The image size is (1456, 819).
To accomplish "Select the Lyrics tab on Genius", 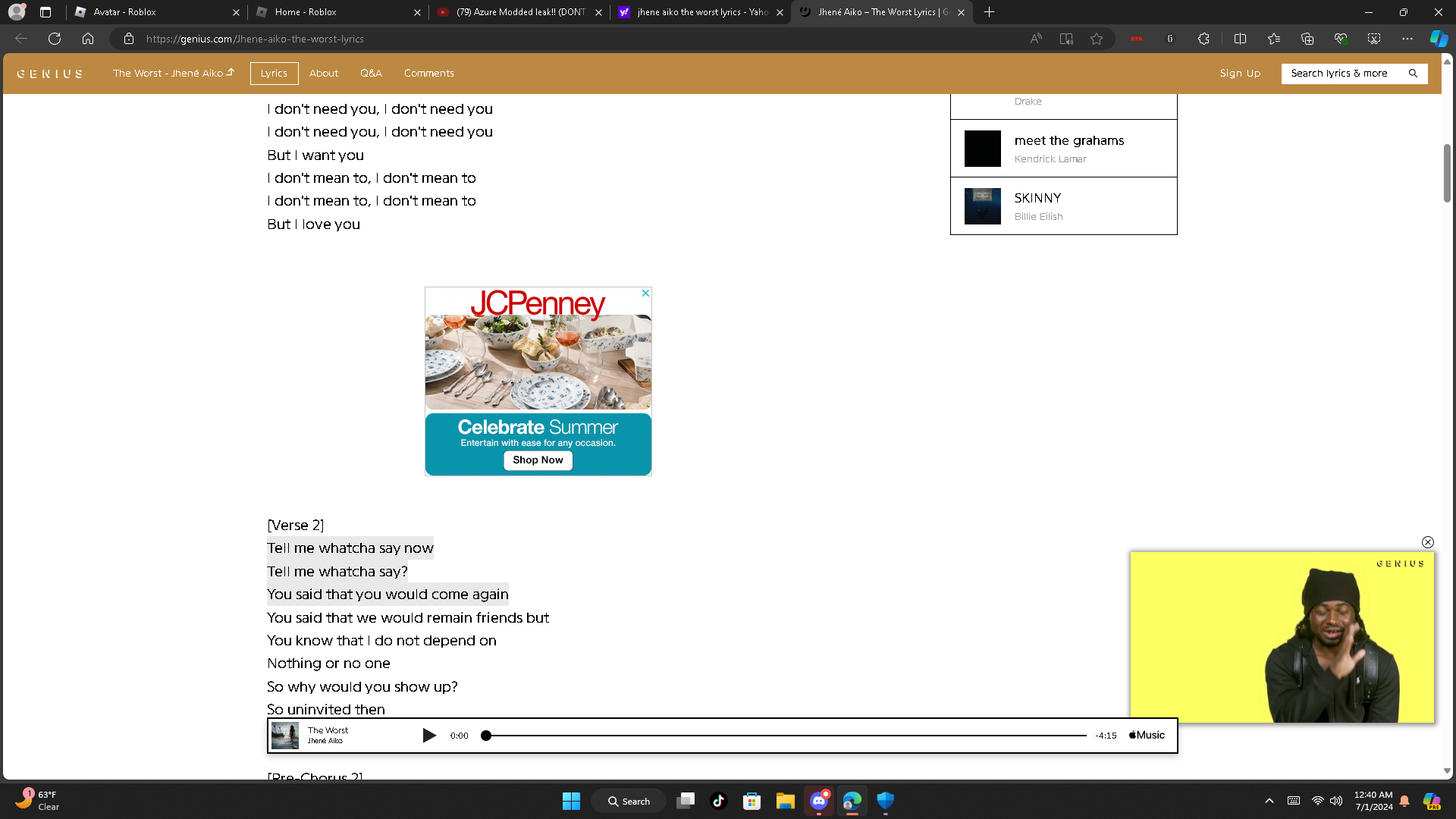I will click(x=274, y=74).
